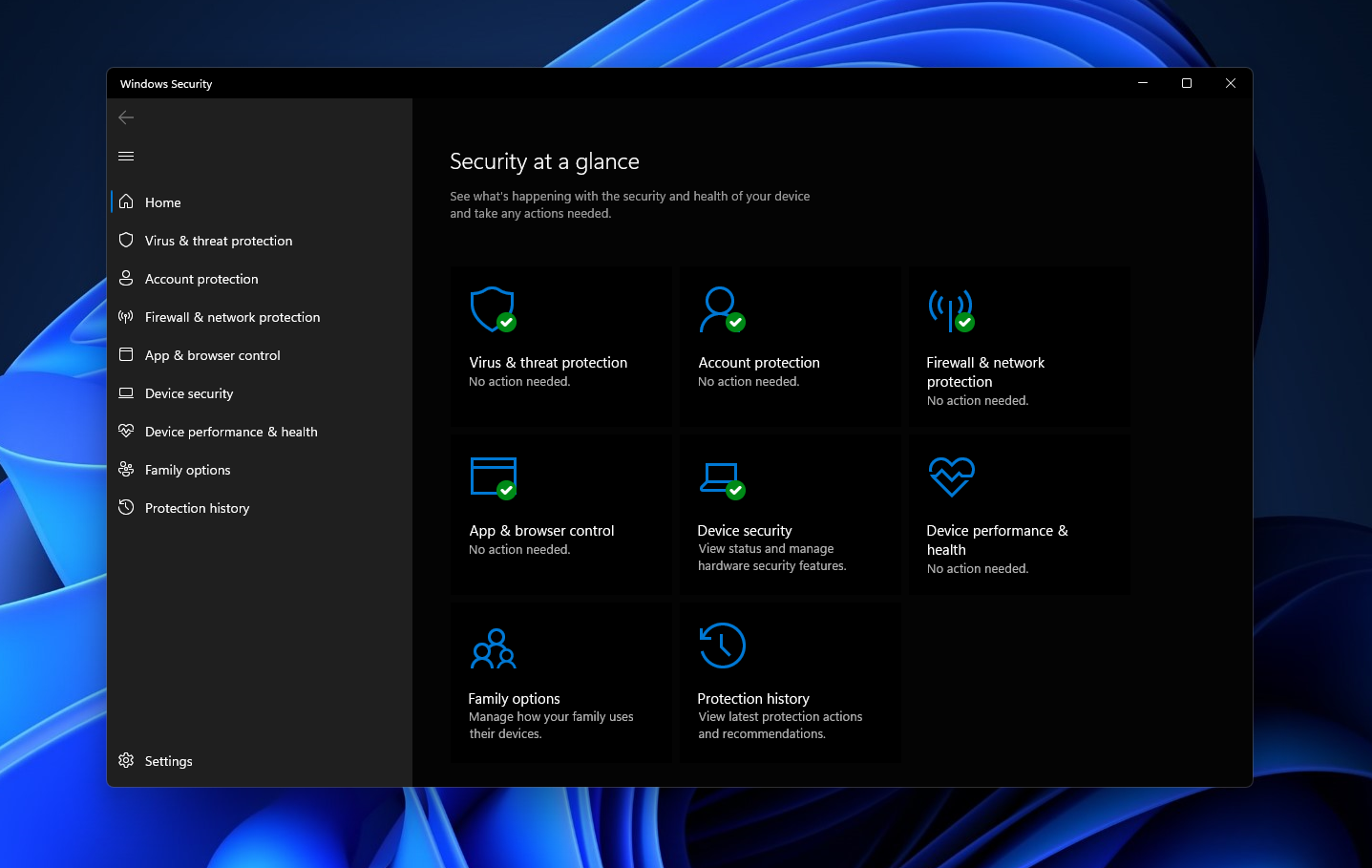Click 'View latest protection actions and recommendations' text
The width and height of the screenshot is (1372, 868).
point(780,726)
